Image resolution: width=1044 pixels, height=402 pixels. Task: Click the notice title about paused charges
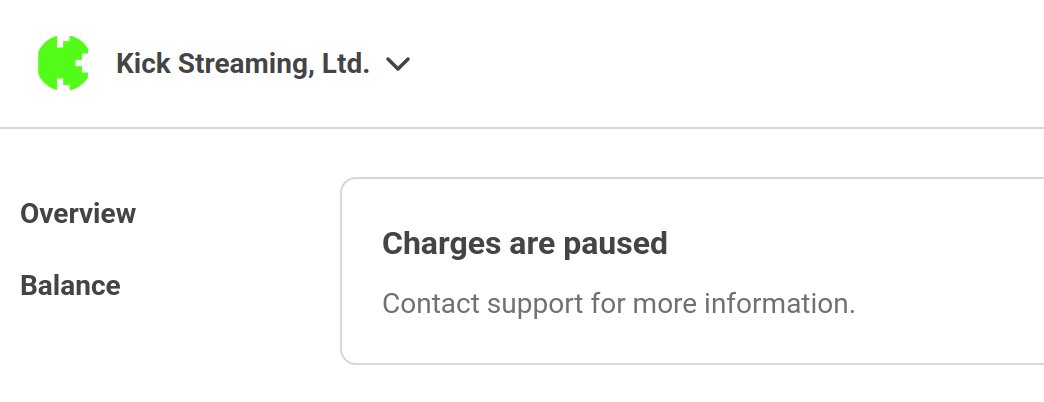tap(524, 243)
